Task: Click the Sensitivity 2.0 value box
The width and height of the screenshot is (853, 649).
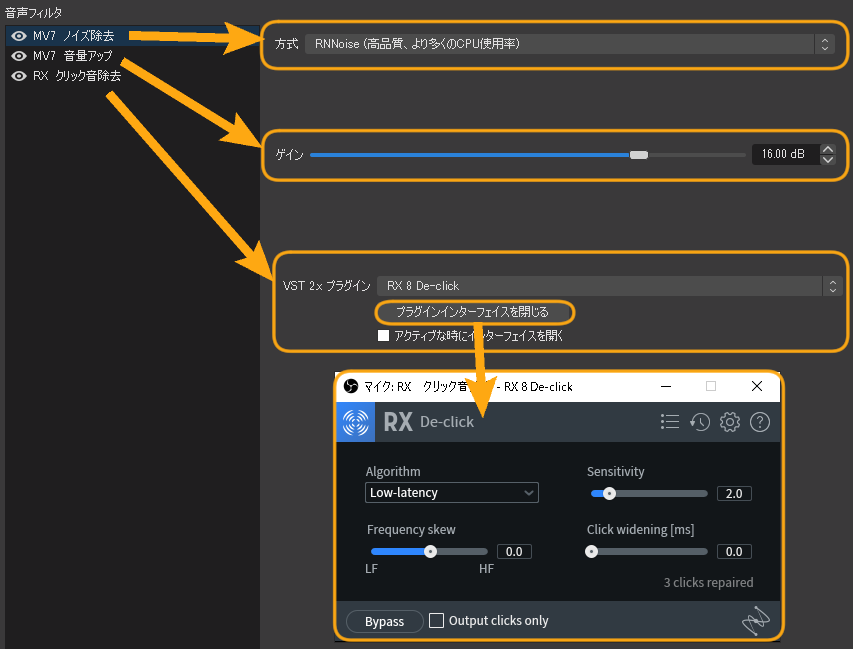Action: pos(734,493)
